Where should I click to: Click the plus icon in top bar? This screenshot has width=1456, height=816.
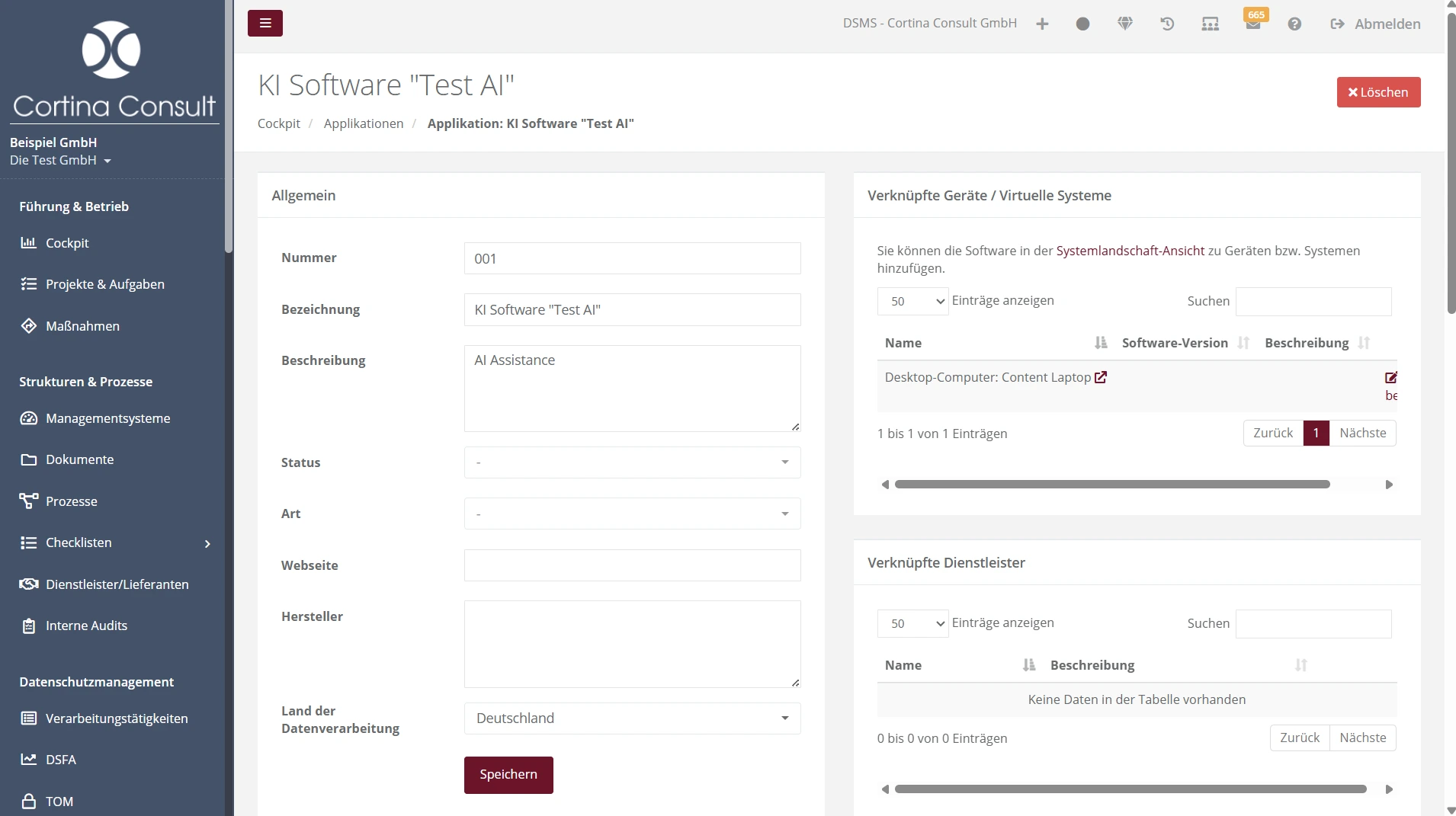click(x=1042, y=24)
